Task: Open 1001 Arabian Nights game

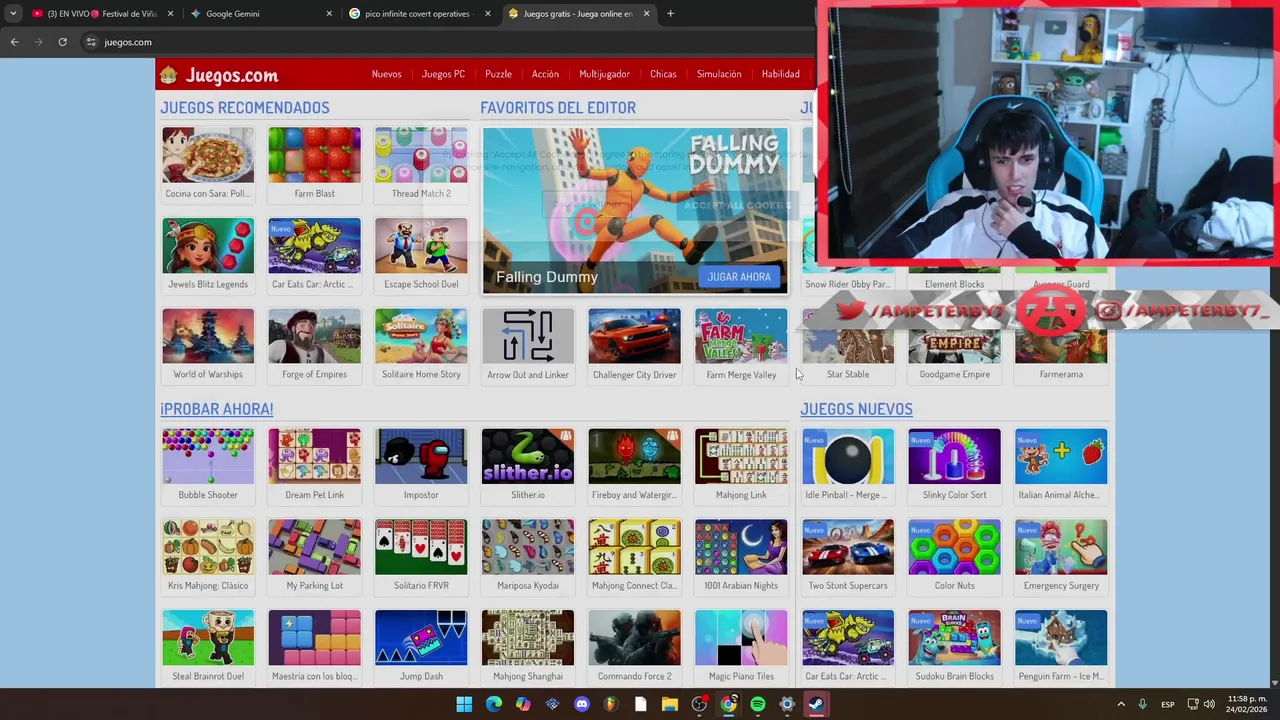Action: [741, 556]
